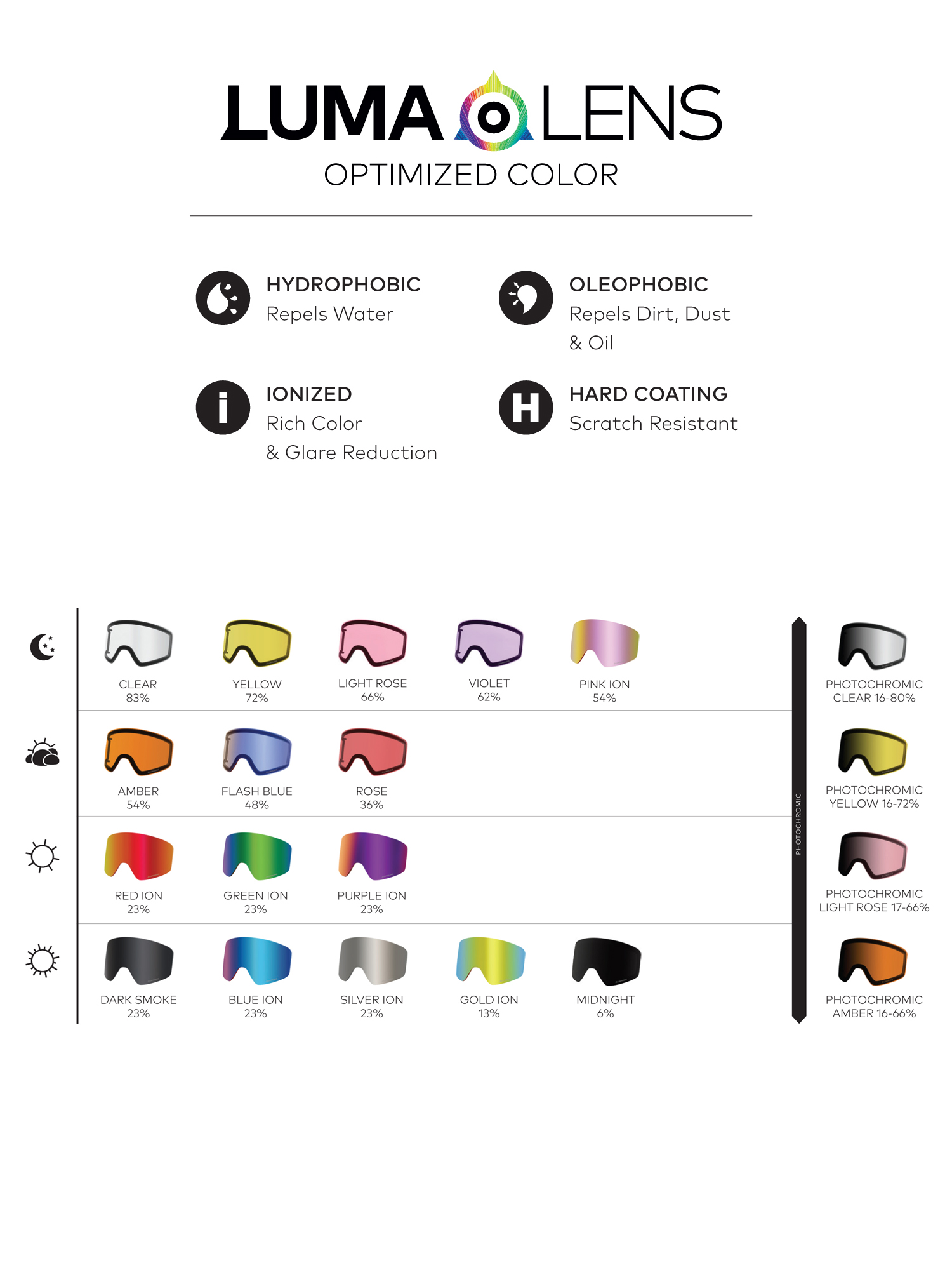Choose the Pink Ion 54% lens
Viewport: 952px width, 1270px height.
pos(605,643)
